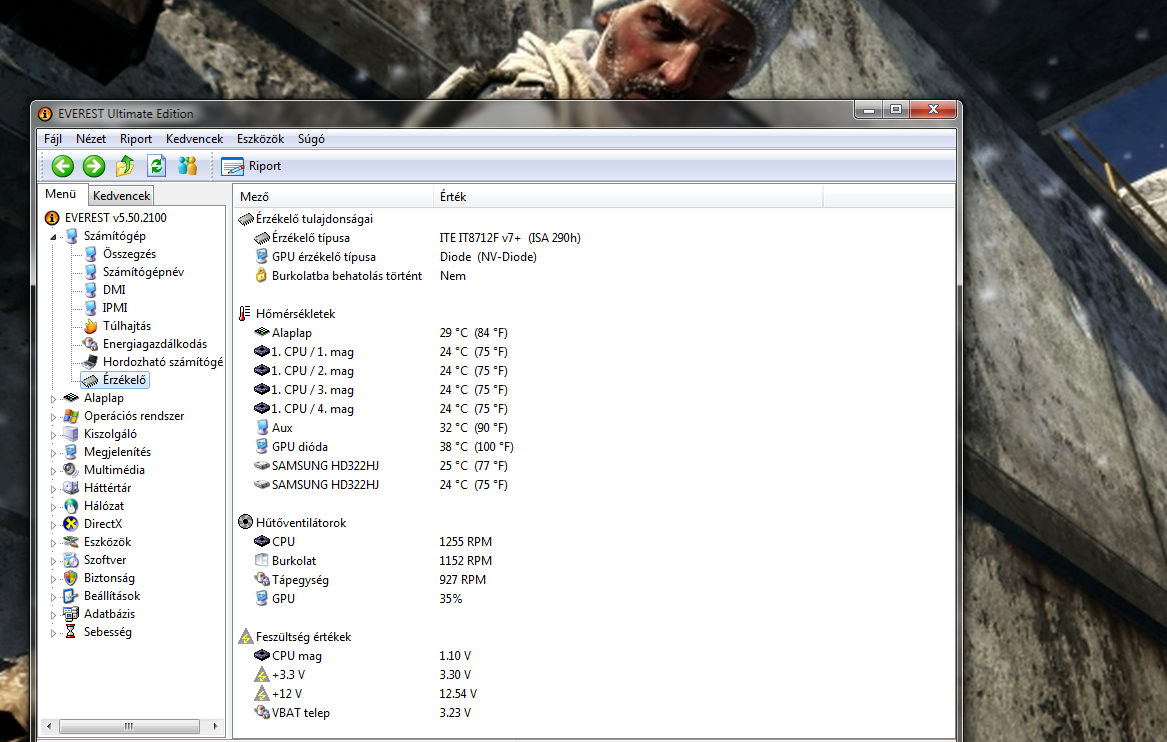Image resolution: width=1167 pixels, height=742 pixels.
Task: Click the Mező column header
Action: tap(333, 196)
